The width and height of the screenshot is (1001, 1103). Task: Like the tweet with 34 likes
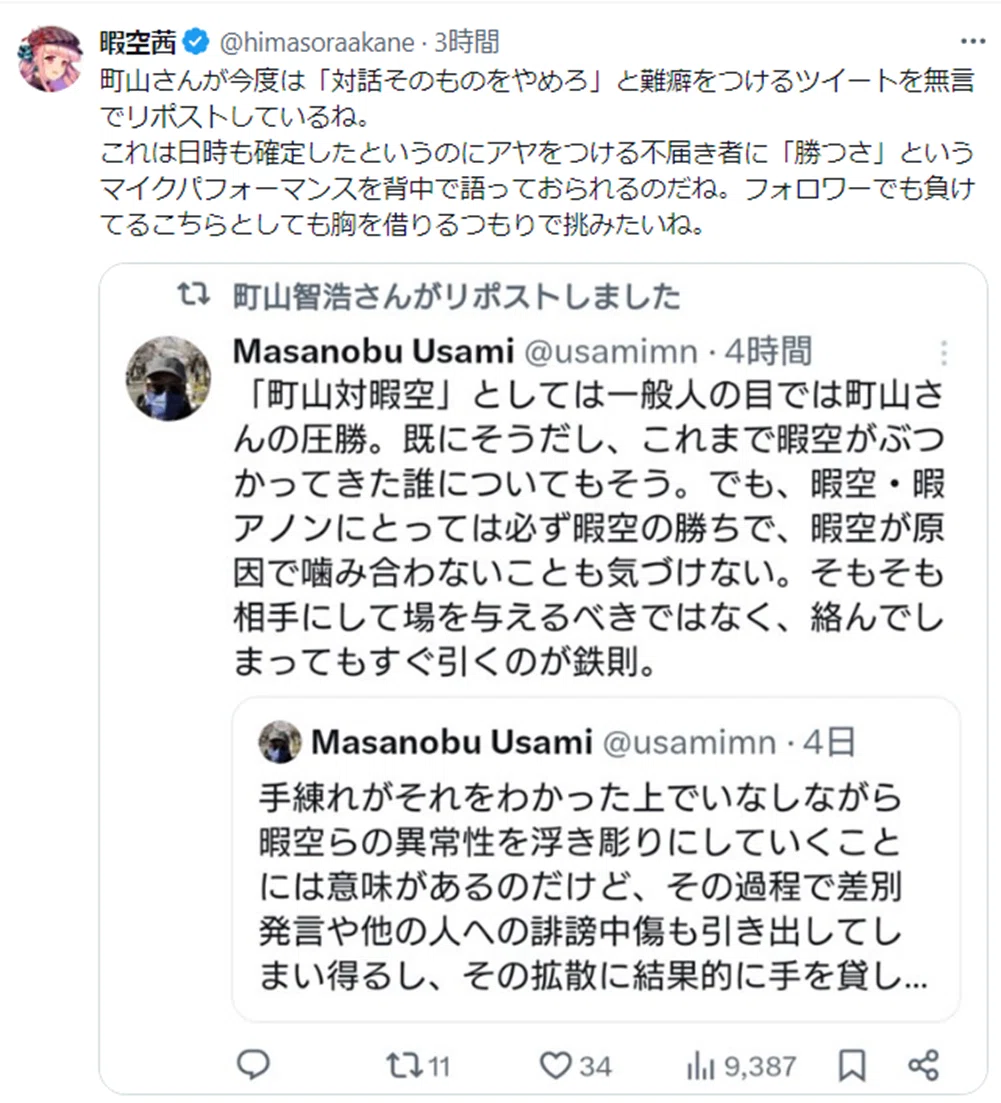pyautogui.click(x=575, y=1066)
